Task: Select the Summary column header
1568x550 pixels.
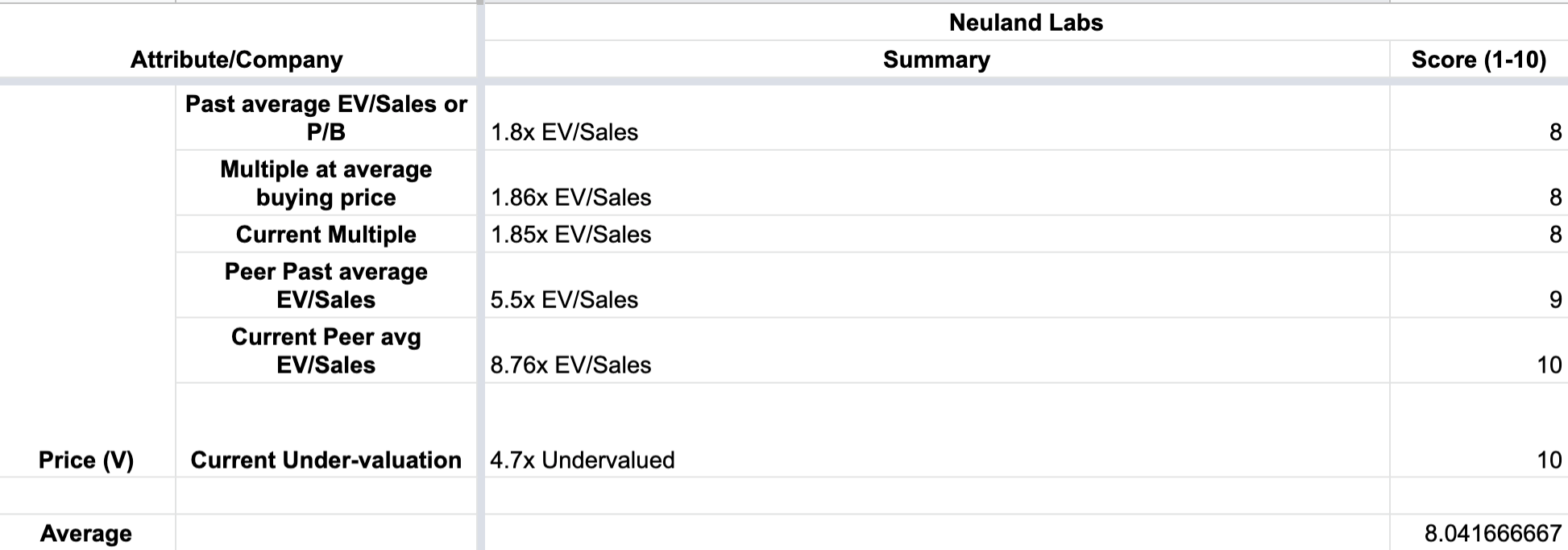Action: [936, 60]
